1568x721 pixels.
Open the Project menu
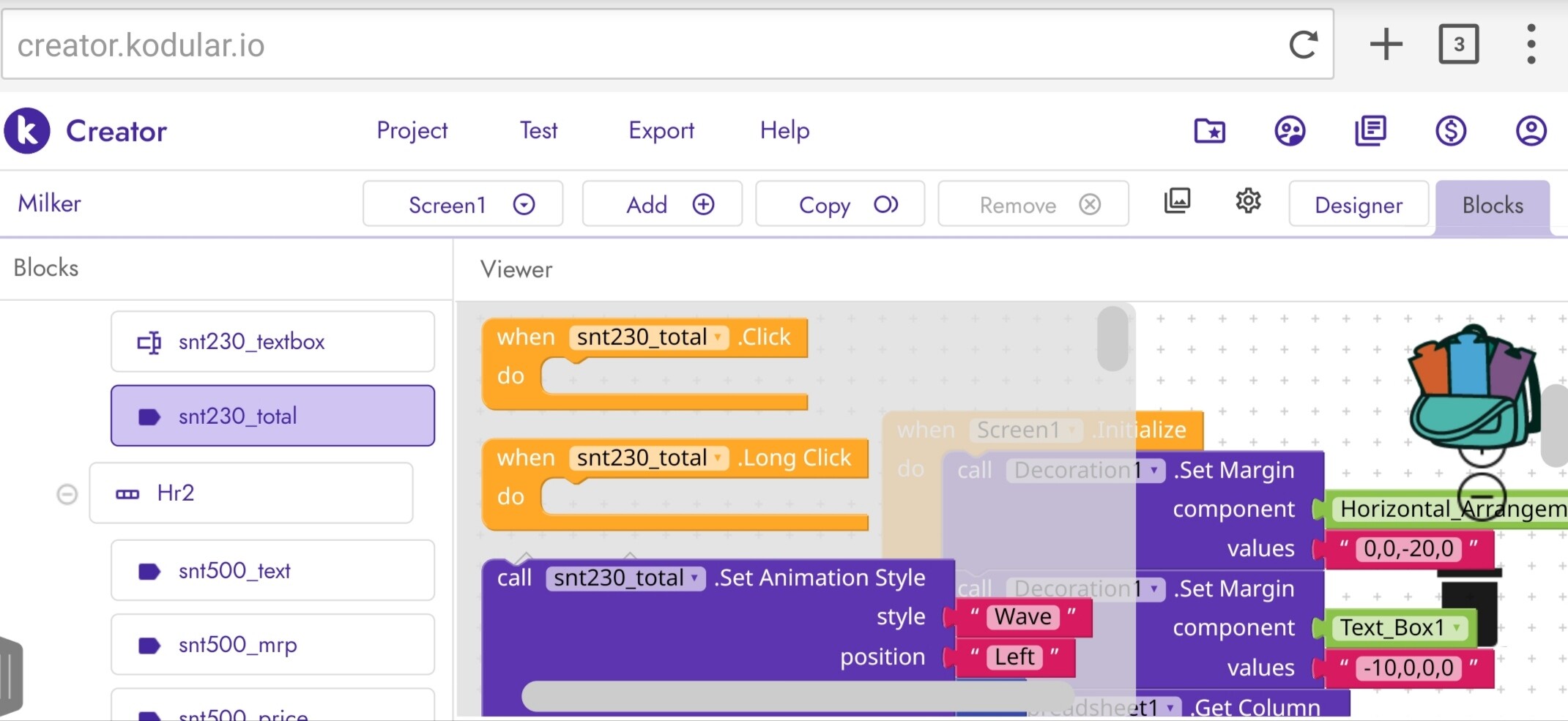click(x=412, y=130)
